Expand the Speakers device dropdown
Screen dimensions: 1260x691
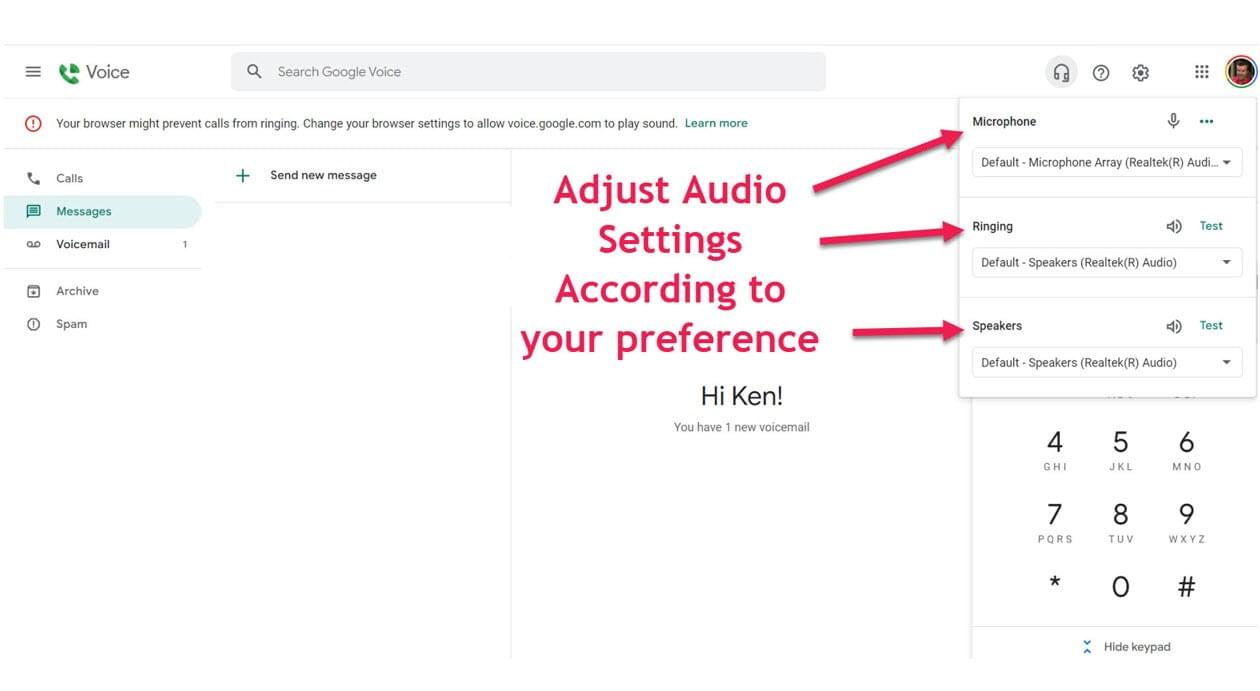(x=1107, y=363)
